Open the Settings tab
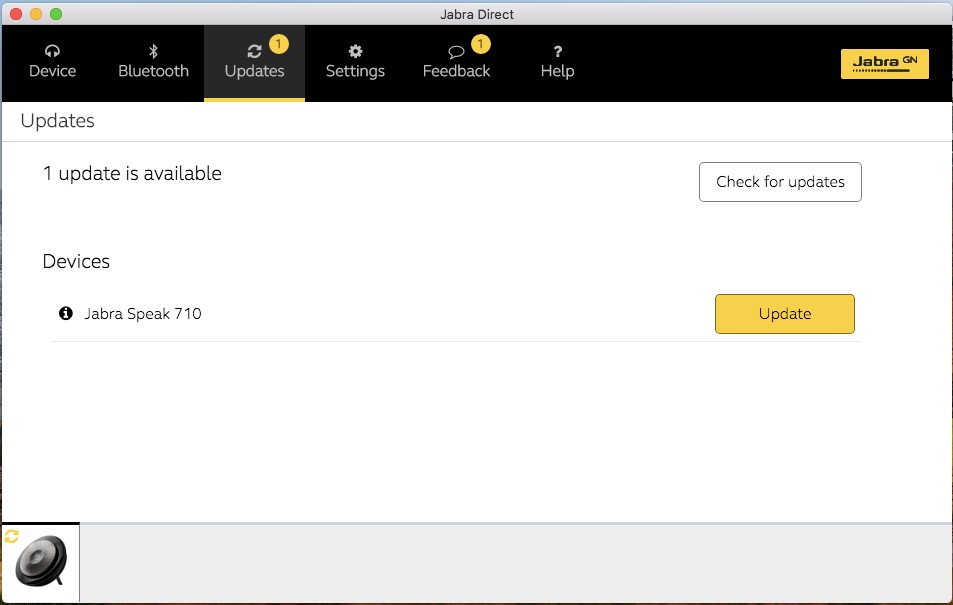953x605 pixels. tap(355, 63)
